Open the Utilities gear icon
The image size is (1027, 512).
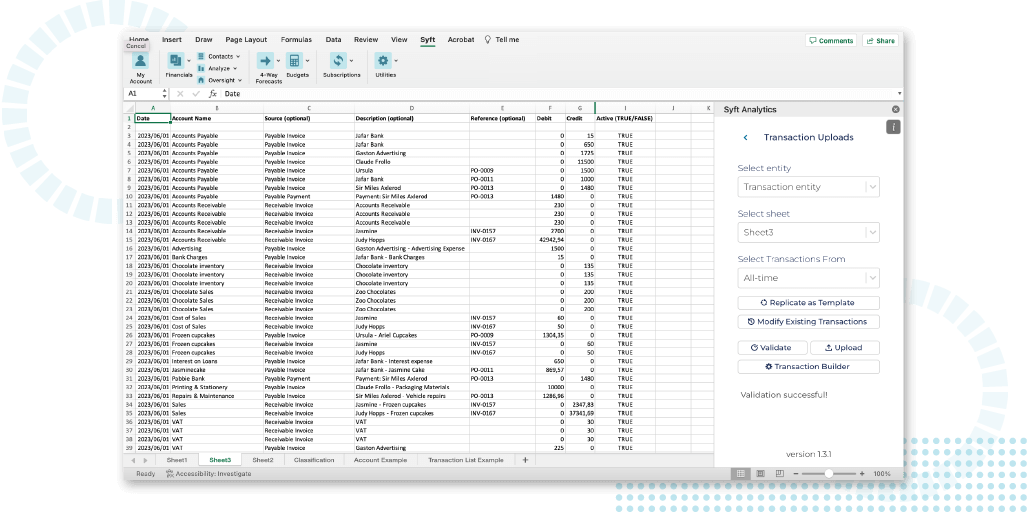coord(383,61)
